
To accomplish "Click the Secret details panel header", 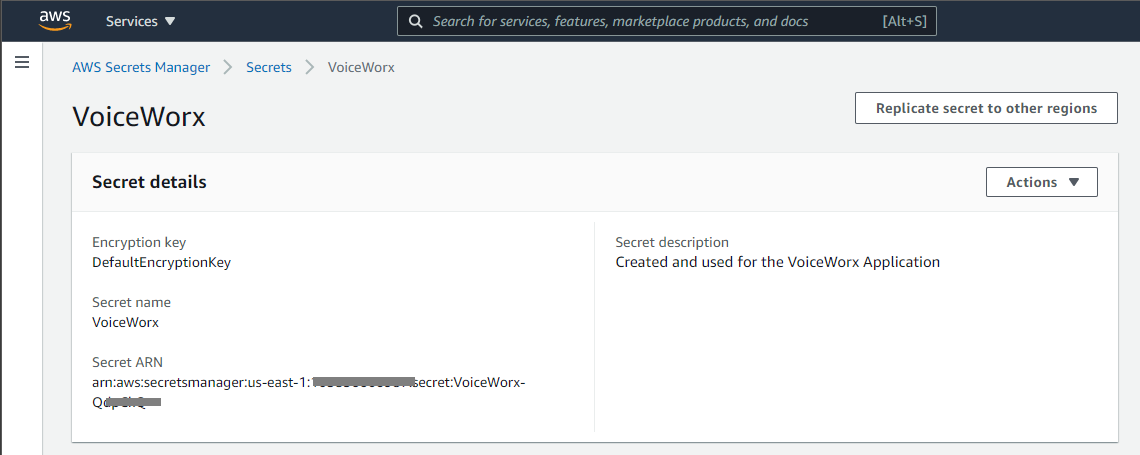I will [x=150, y=182].
